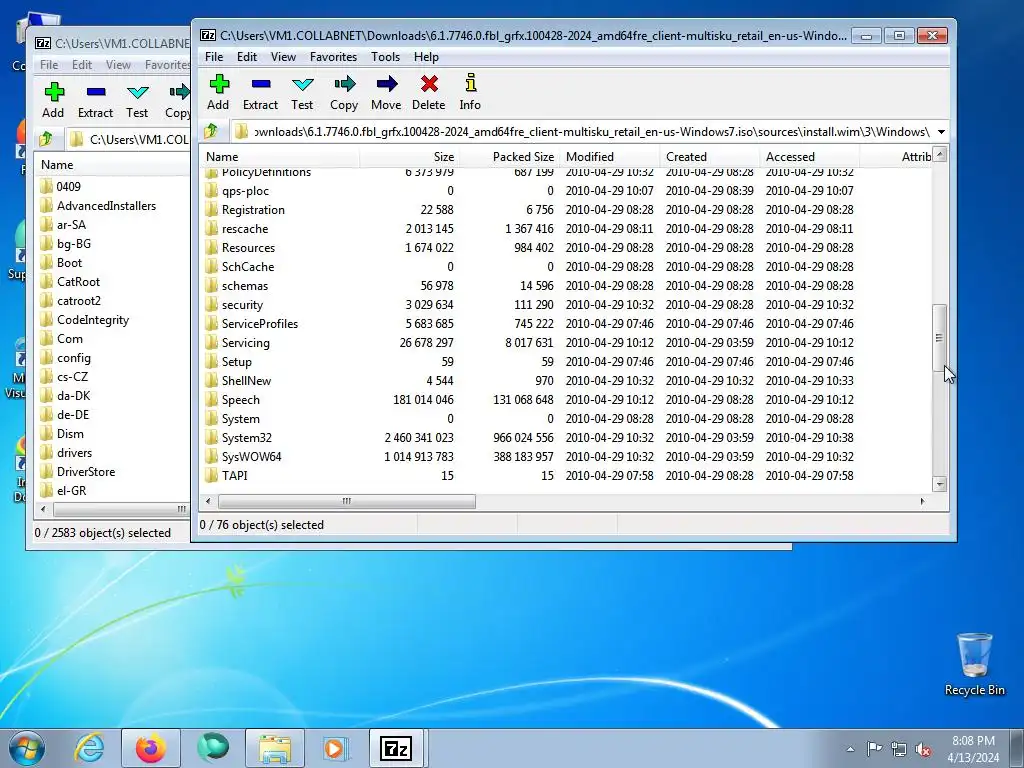Open Action Center flag in system tray
The height and width of the screenshot is (768, 1024).
(x=874, y=748)
